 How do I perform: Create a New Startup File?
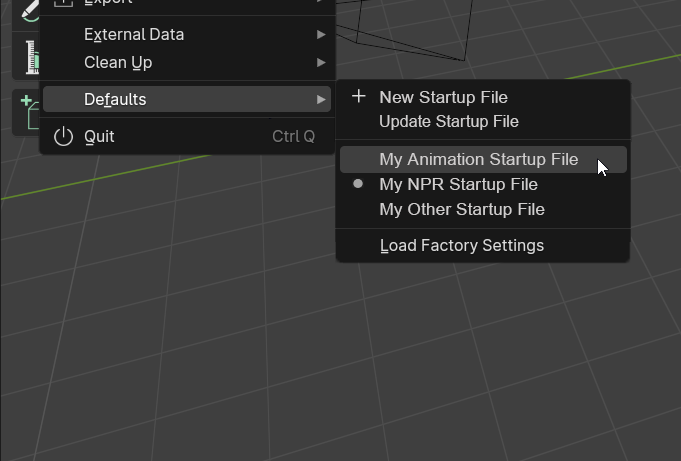point(483,97)
